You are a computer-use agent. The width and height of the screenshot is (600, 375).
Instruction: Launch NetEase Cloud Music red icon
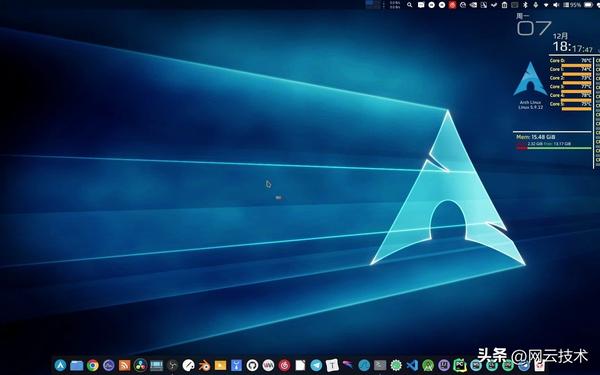pyautogui.click(x=284, y=365)
